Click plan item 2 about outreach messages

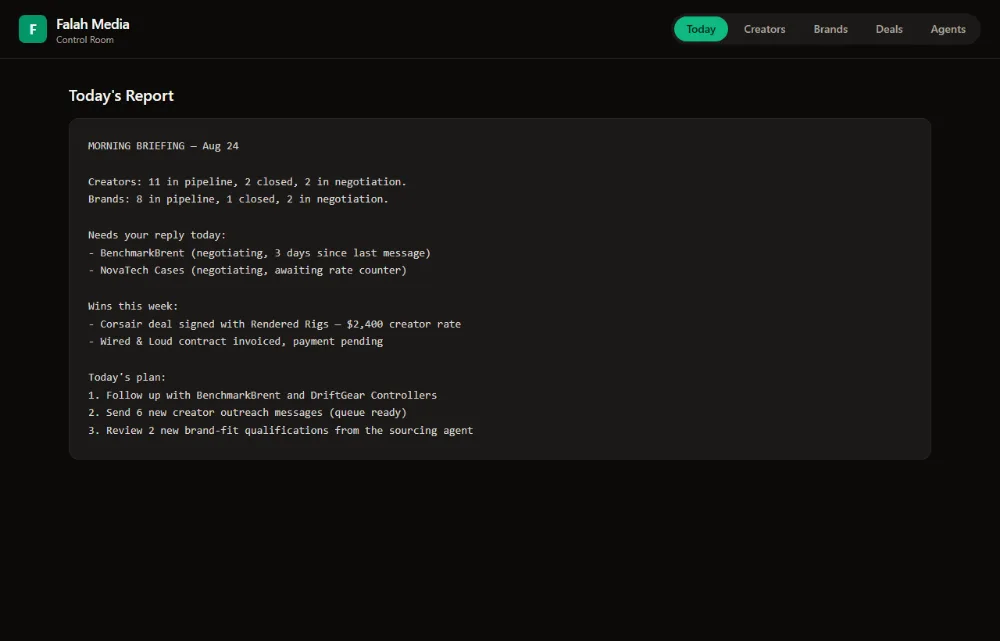click(247, 412)
